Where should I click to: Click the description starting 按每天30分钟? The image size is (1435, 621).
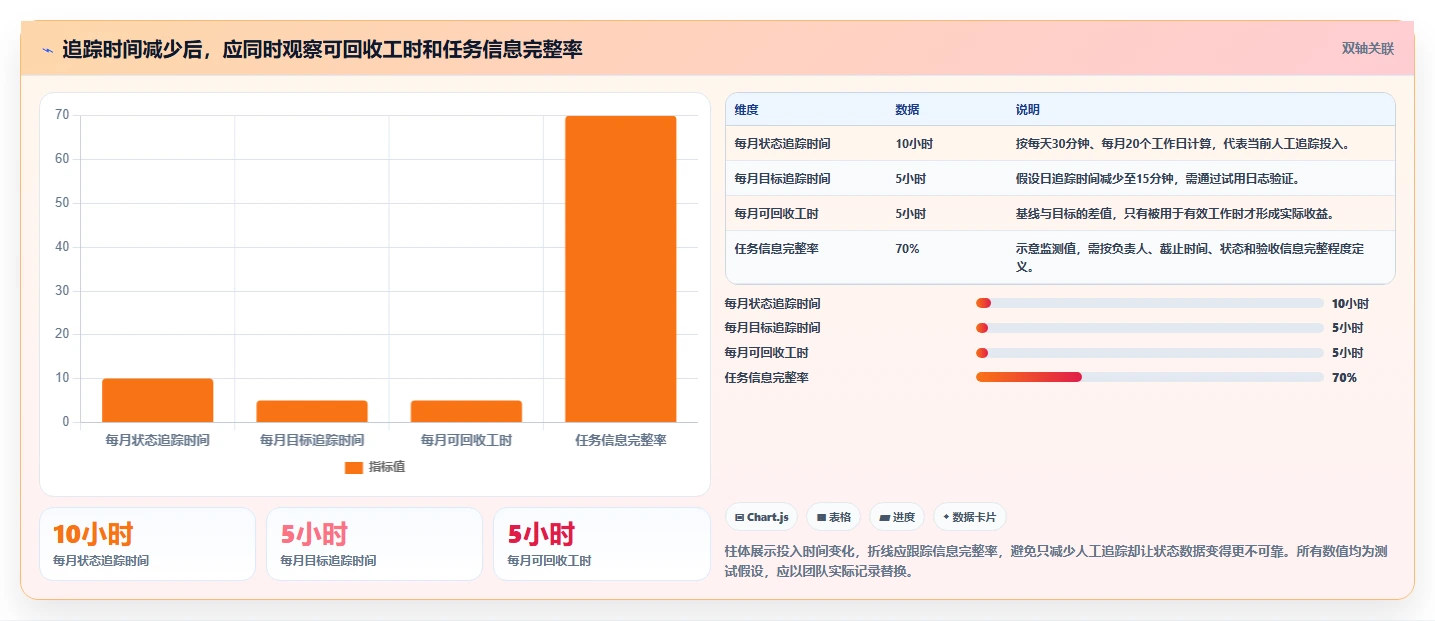[x=1184, y=144]
